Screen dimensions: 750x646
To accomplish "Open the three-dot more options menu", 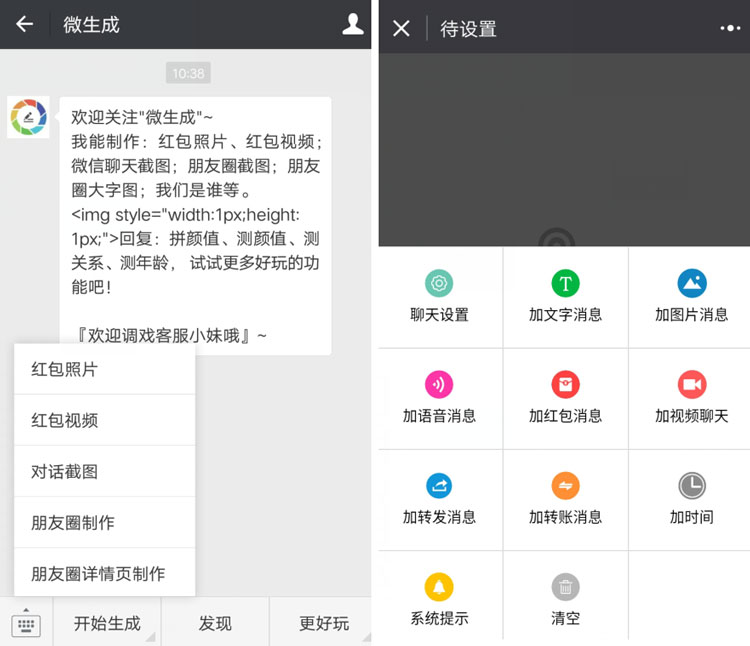I will click(730, 28).
